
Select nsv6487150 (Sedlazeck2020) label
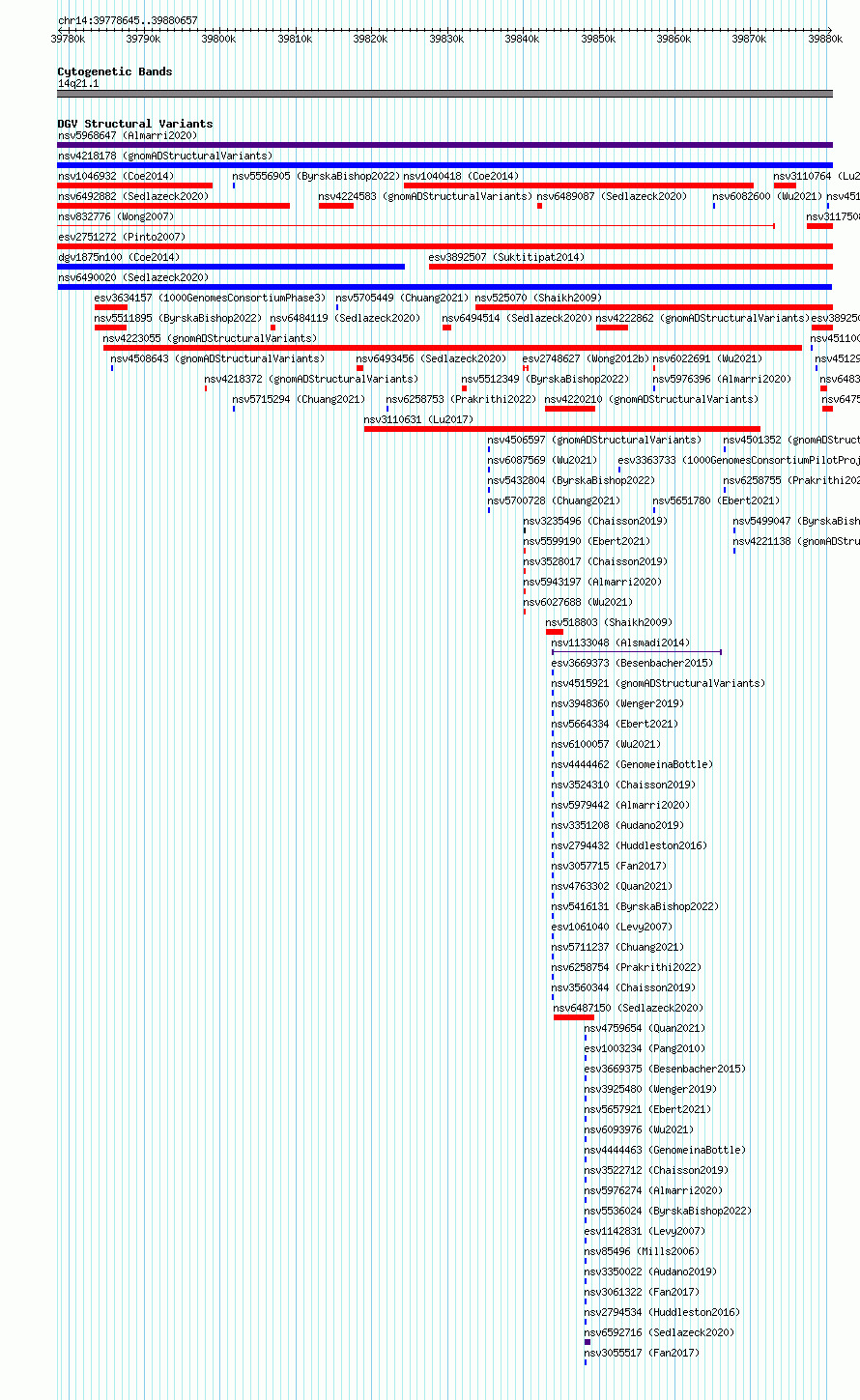[629, 1008]
